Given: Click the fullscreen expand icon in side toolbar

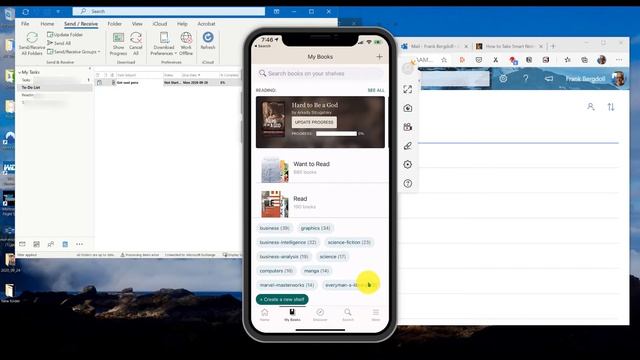Looking at the screenshot, I should click(407, 89).
